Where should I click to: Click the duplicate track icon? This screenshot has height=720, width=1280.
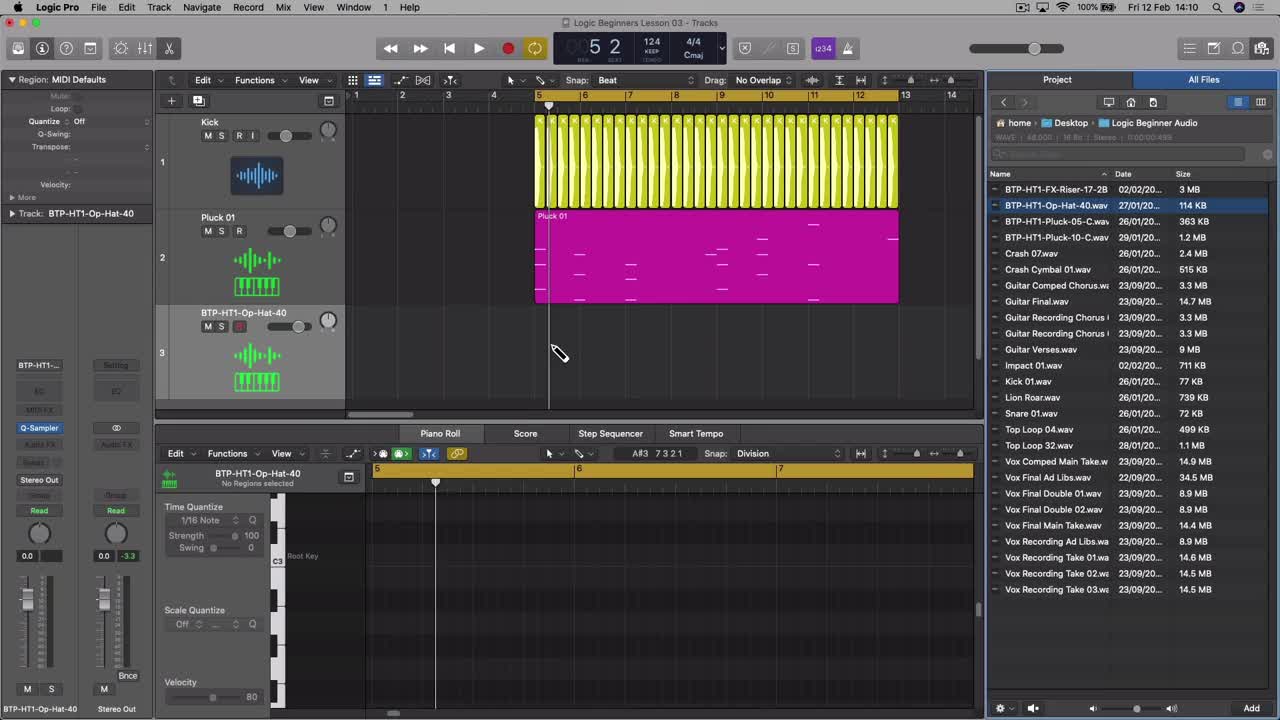(x=198, y=100)
